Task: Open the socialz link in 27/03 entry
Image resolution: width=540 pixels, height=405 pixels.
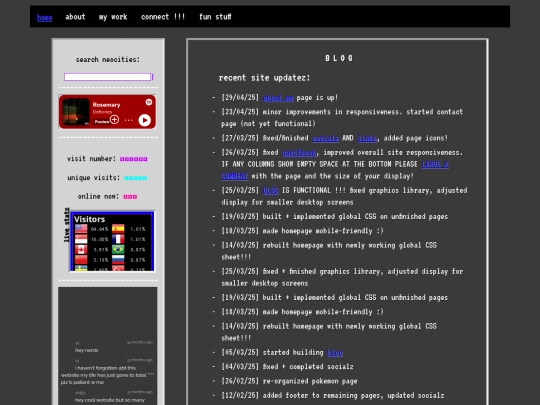Action: coord(325,138)
